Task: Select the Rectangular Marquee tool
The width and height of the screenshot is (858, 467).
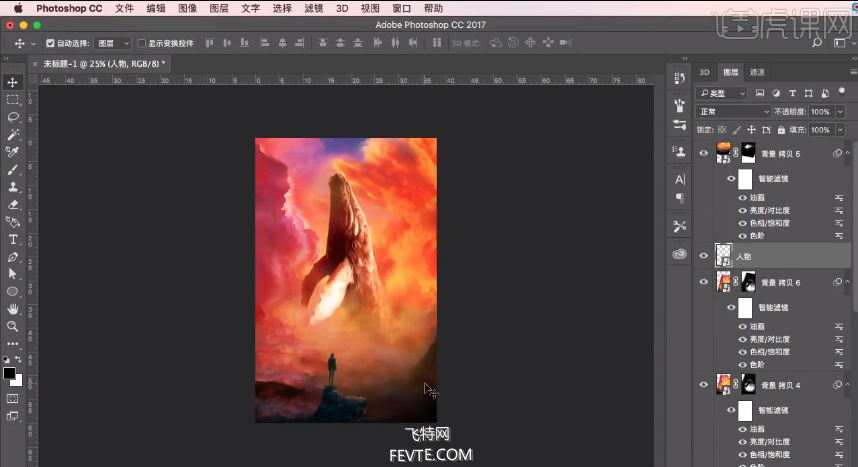Action: coord(13,100)
